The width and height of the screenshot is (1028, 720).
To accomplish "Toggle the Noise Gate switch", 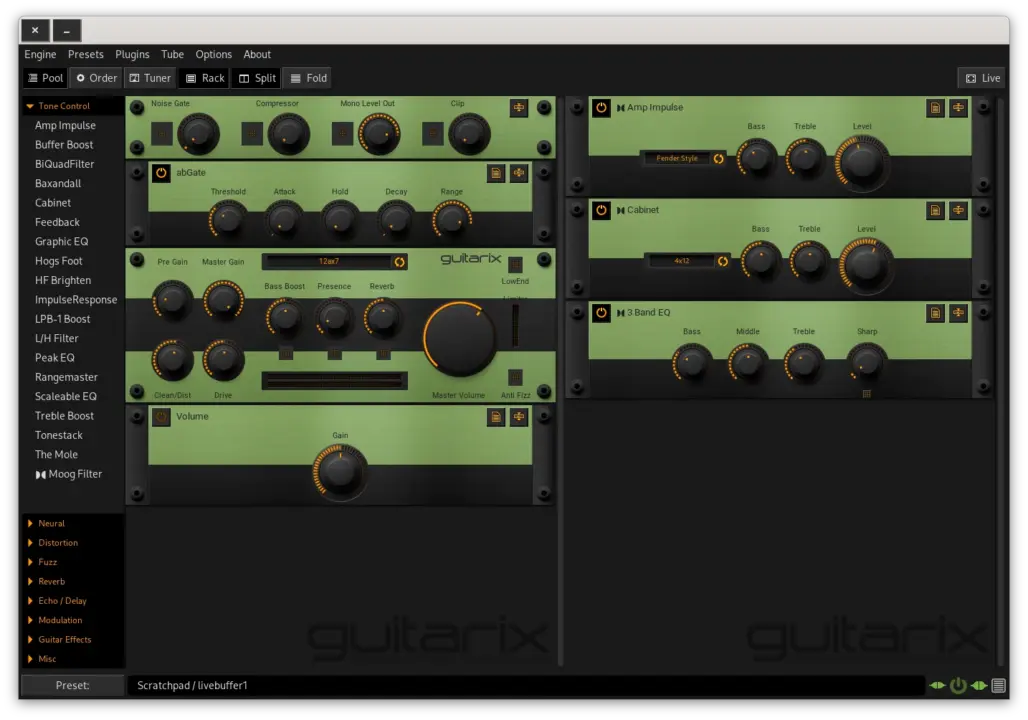I will click(162, 133).
